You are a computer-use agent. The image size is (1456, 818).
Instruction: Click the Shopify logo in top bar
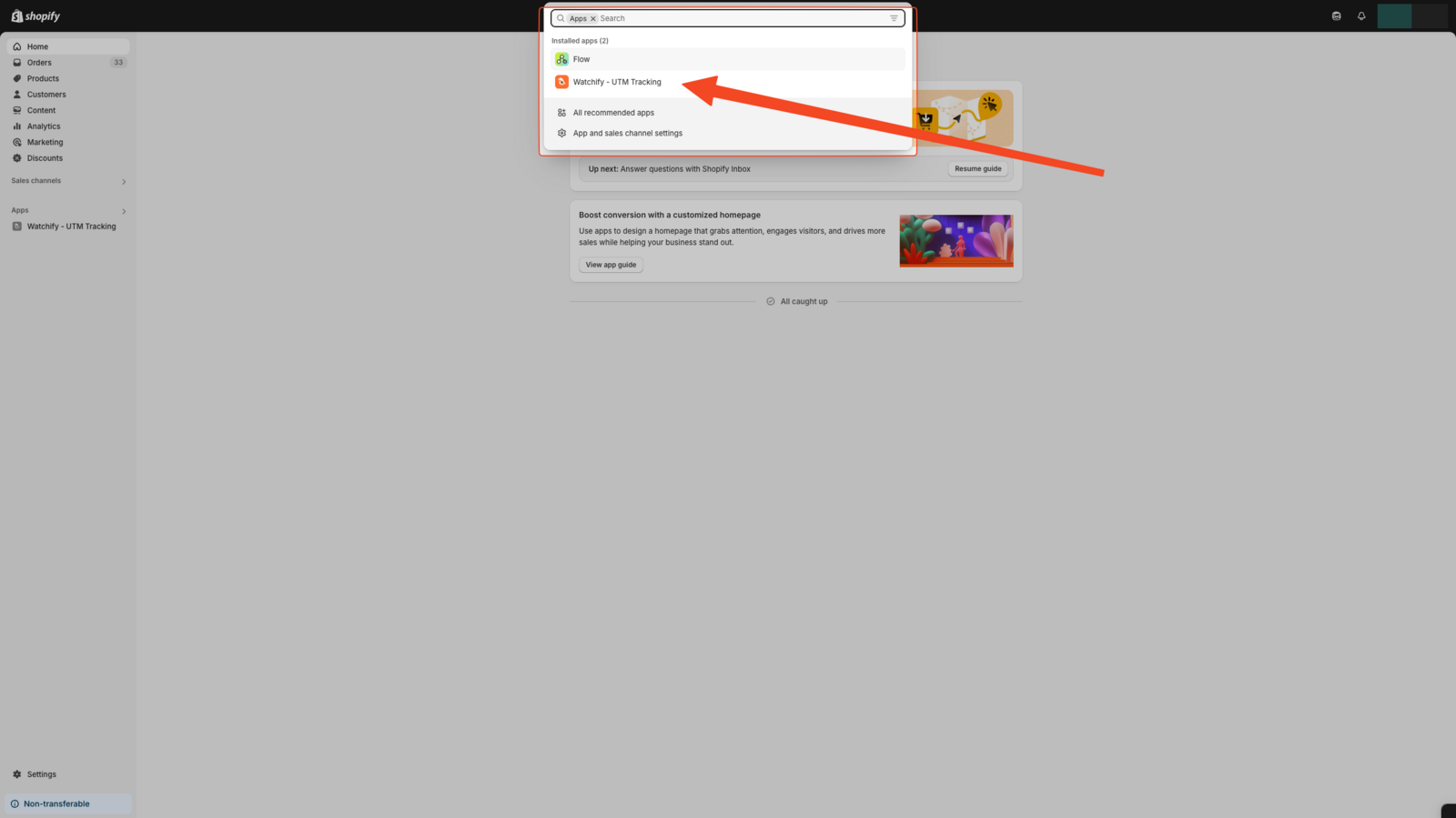click(x=35, y=16)
